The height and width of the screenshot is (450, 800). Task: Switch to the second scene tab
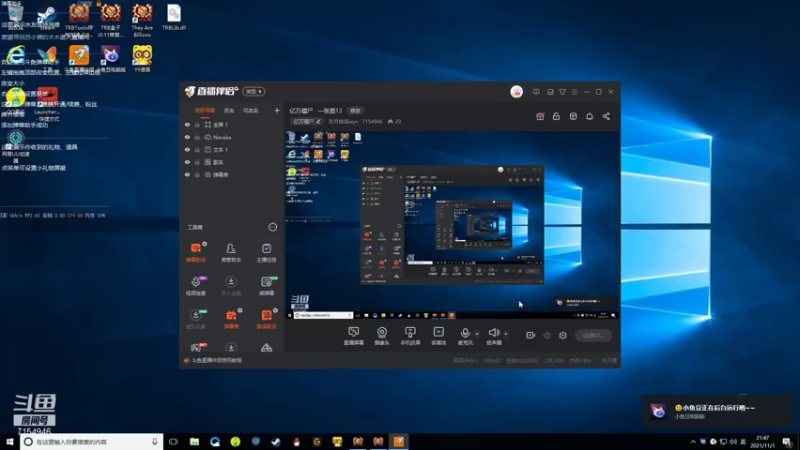[x=229, y=110]
